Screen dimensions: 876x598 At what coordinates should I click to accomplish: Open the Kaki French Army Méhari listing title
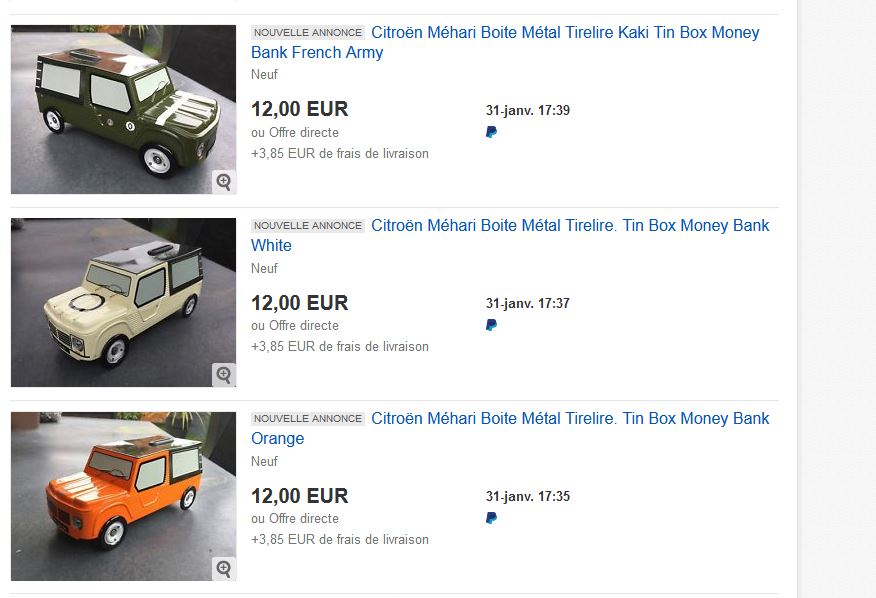505,42
